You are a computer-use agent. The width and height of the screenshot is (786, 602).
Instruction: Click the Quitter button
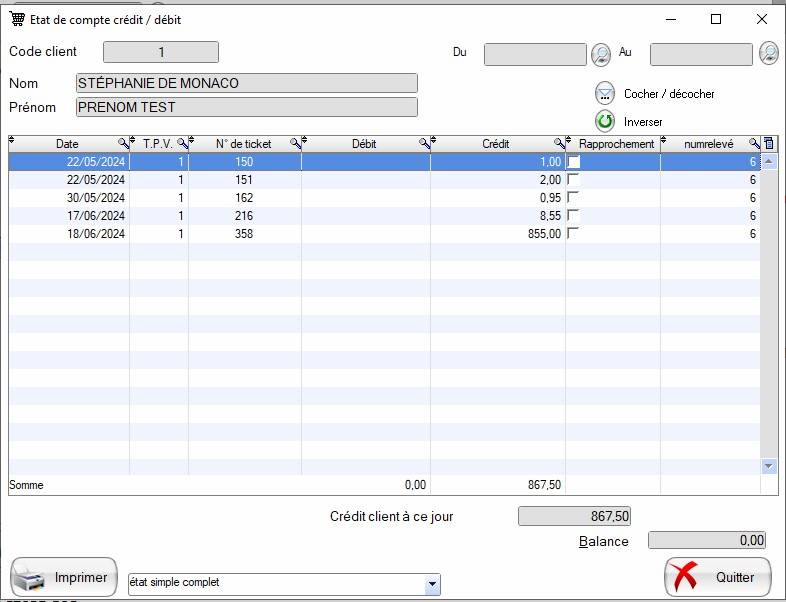point(717,577)
